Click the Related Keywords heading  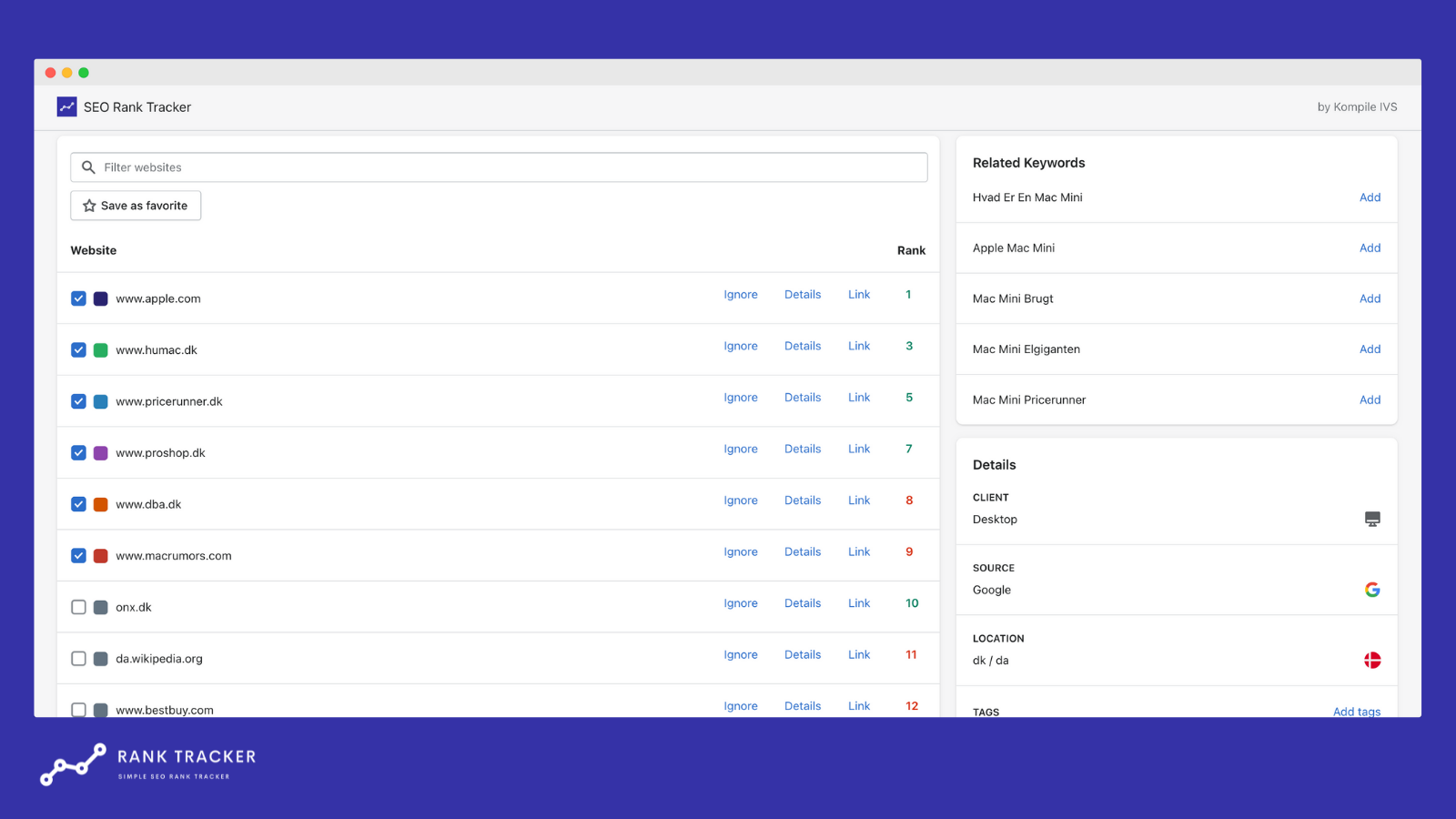(1028, 163)
